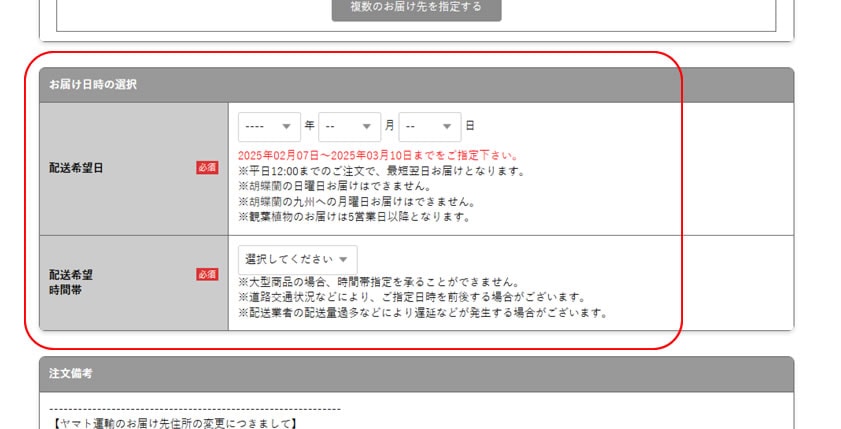Expand the month dropdown before 月
The width and height of the screenshot is (841, 429).
tap(349, 126)
